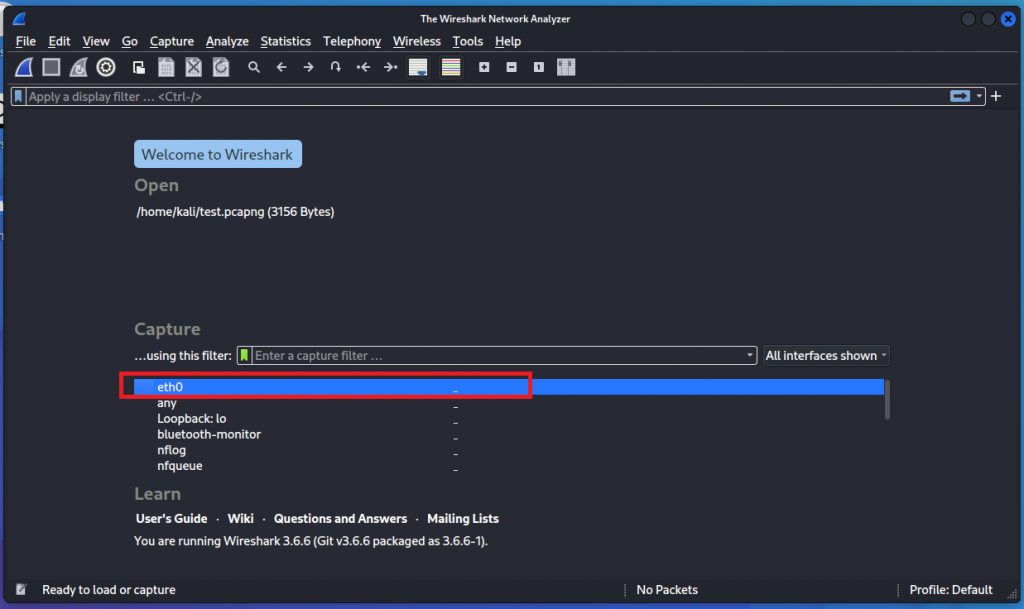Open the File menu
The image size is (1024, 609).
25,41
